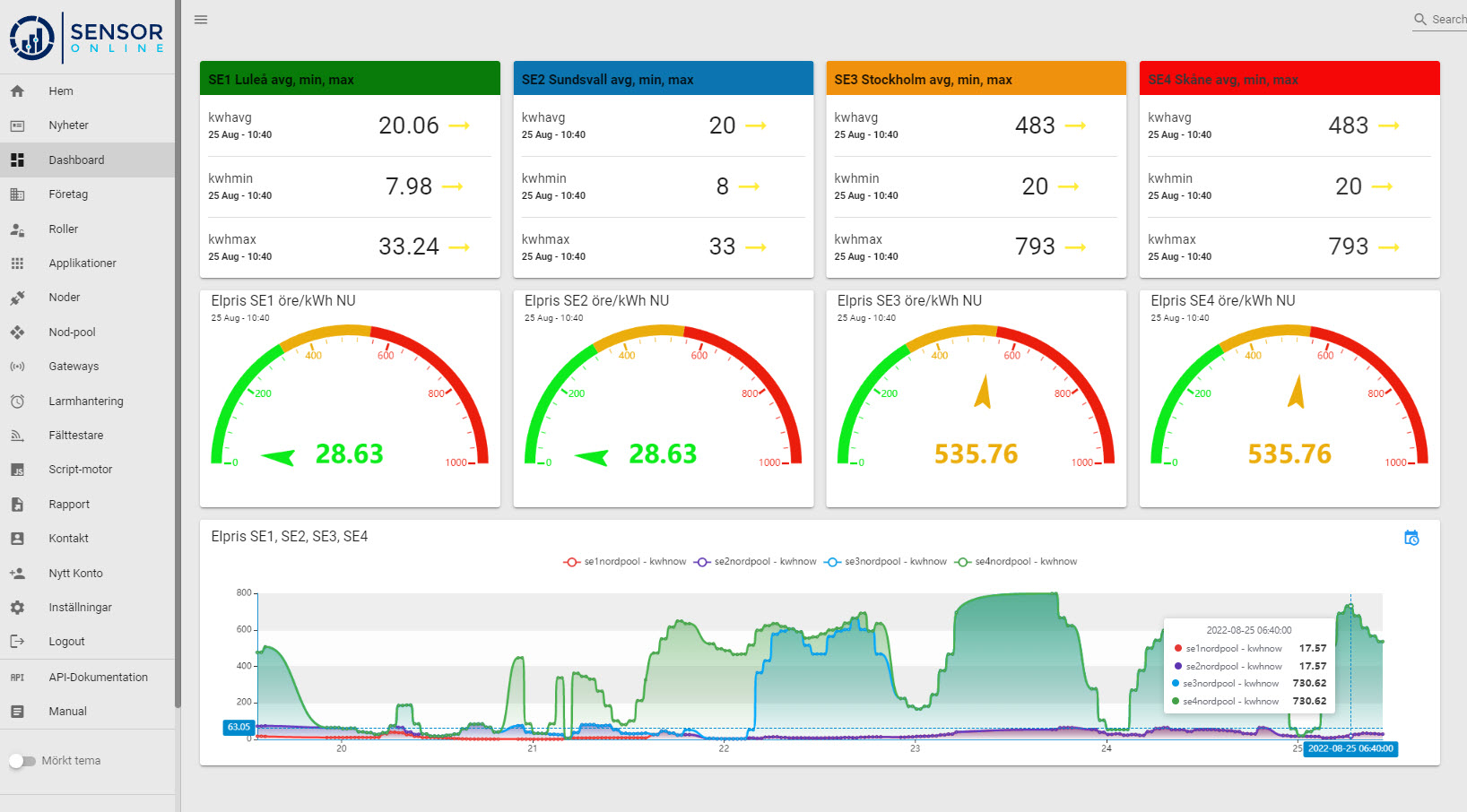Click the Roller user icon
This screenshot has width=1467, height=812.
[x=17, y=229]
